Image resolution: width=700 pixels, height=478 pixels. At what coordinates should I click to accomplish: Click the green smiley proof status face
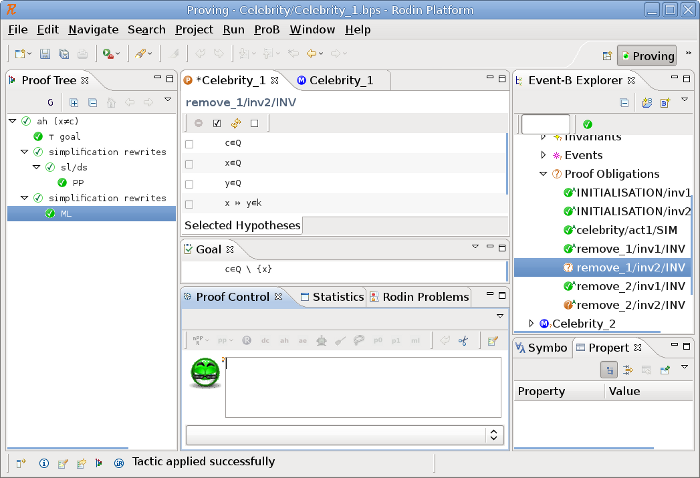coord(204,372)
